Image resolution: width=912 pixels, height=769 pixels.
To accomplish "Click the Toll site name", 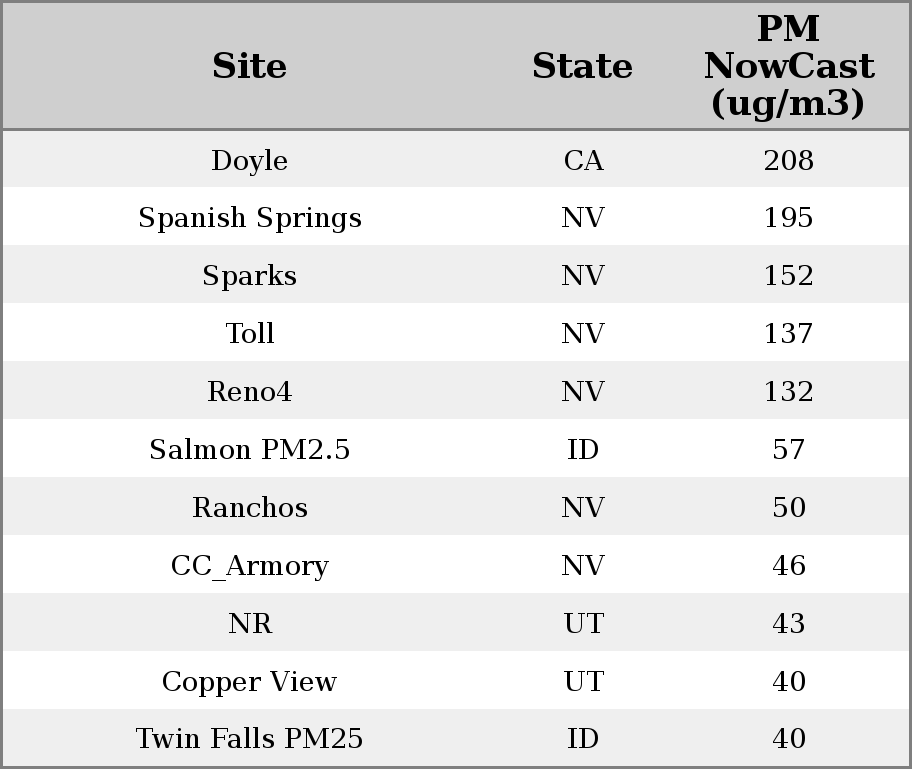I will click(249, 334).
